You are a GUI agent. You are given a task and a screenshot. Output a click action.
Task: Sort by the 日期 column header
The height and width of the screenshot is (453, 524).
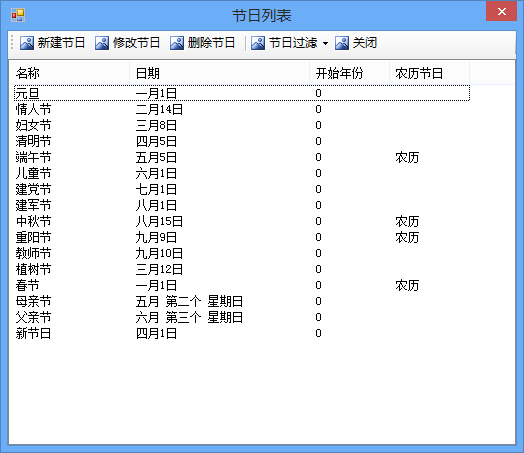219,73
